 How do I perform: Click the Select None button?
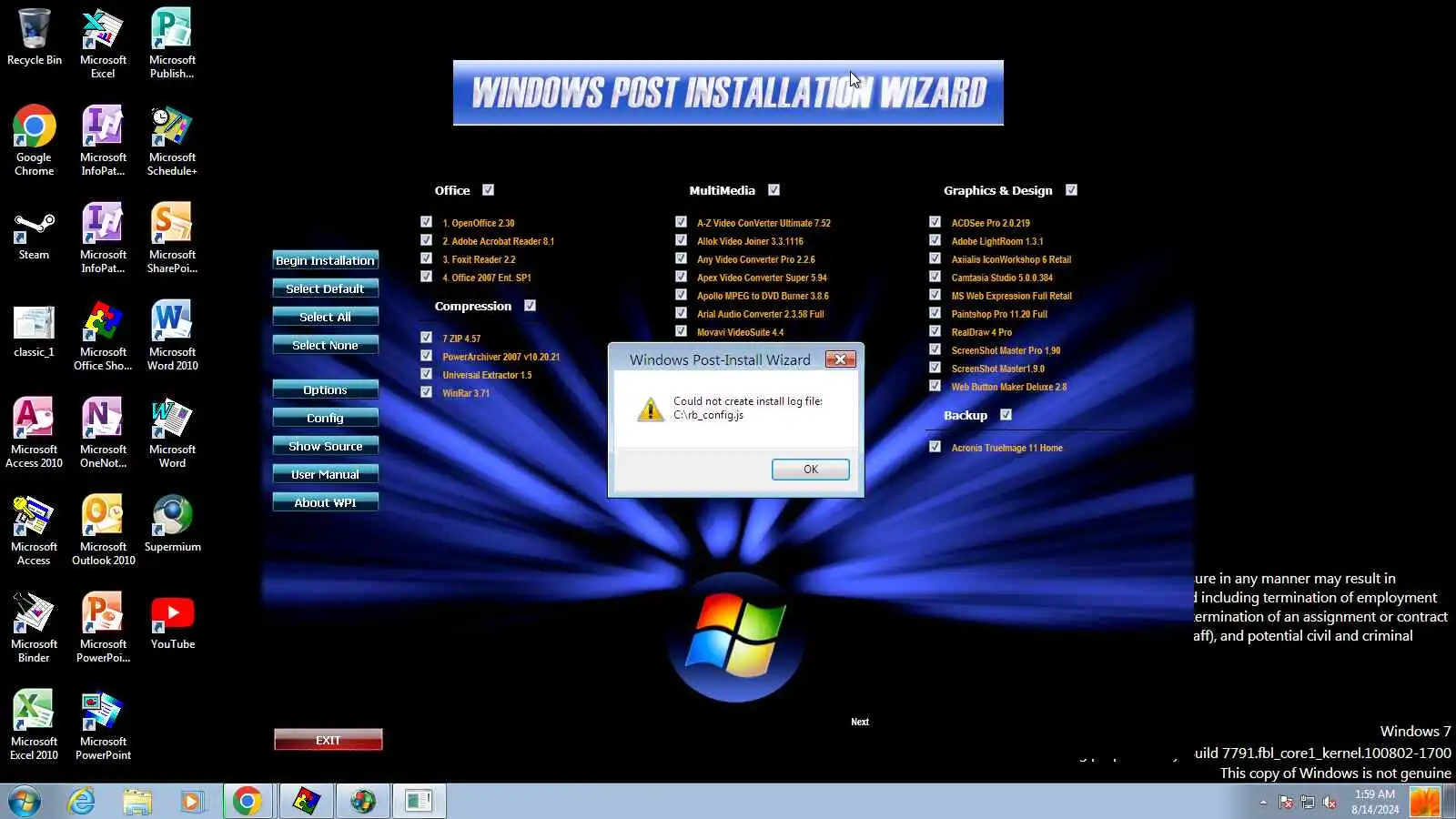point(325,345)
